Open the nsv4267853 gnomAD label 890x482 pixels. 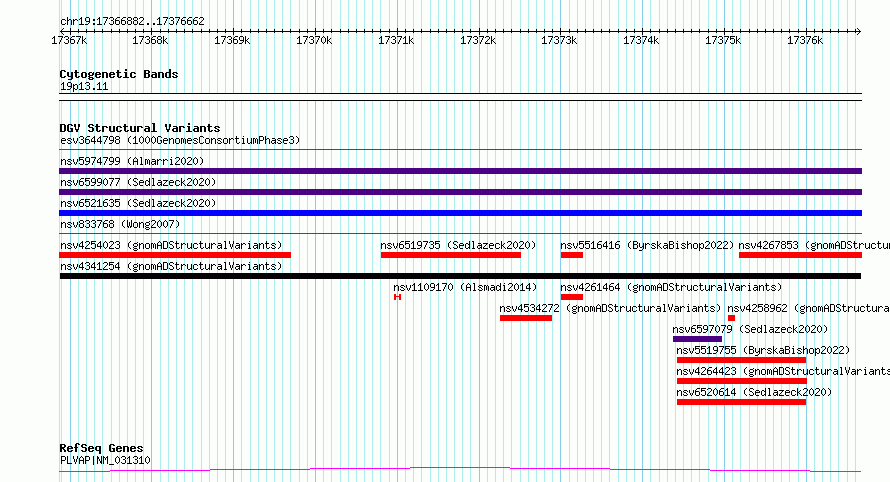pos(814,245)
